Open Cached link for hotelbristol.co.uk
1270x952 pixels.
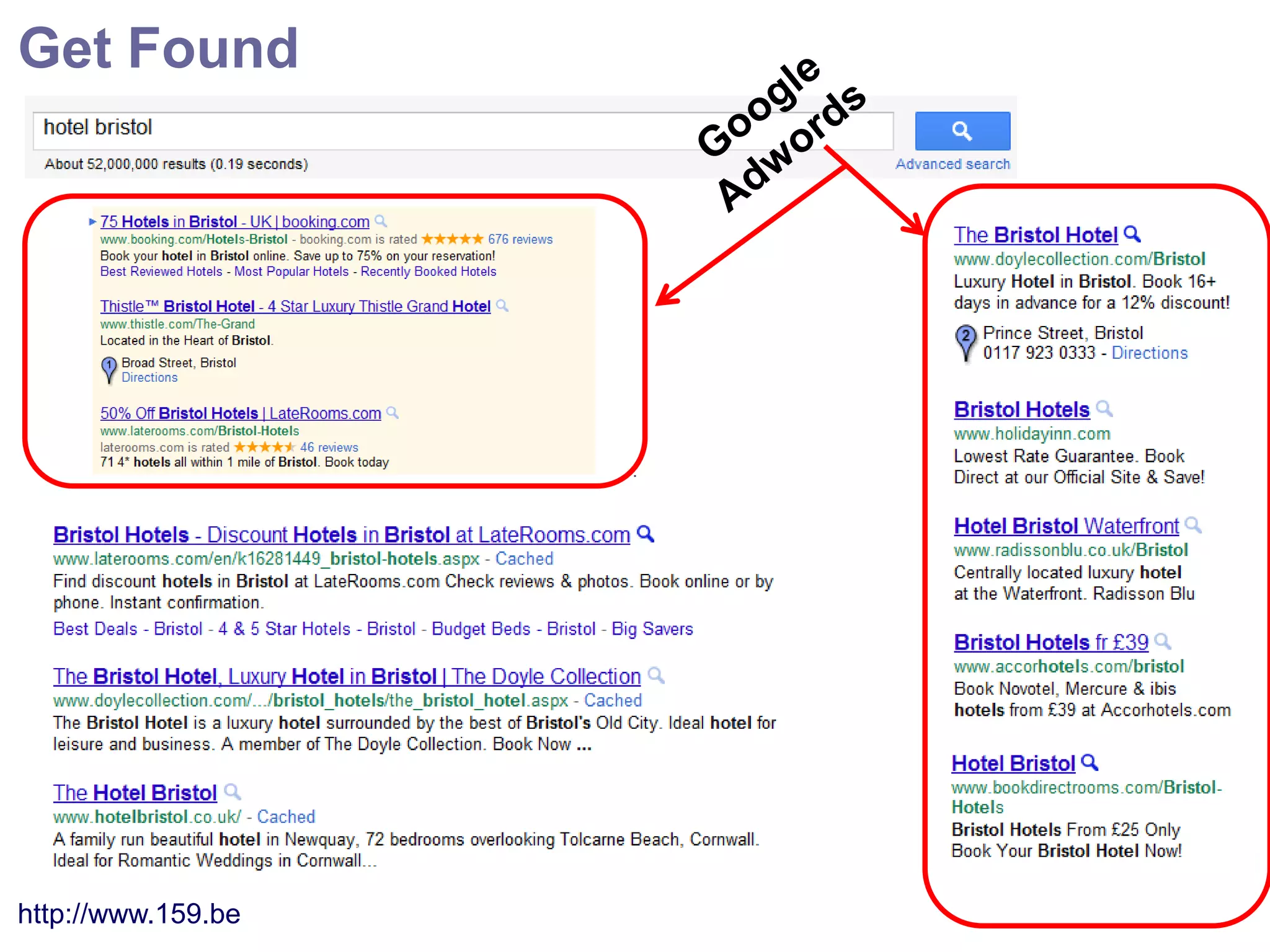[286, 817]
